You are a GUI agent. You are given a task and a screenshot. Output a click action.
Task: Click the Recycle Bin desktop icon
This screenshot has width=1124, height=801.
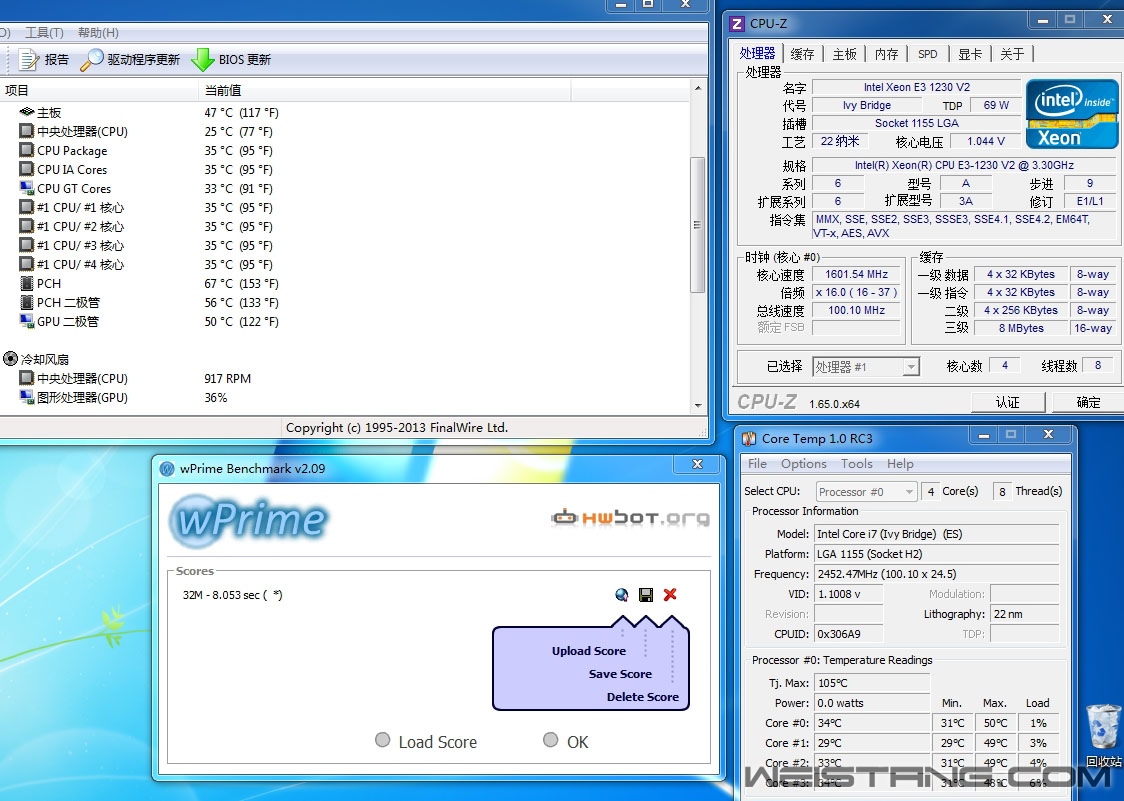pos(1103,728)
